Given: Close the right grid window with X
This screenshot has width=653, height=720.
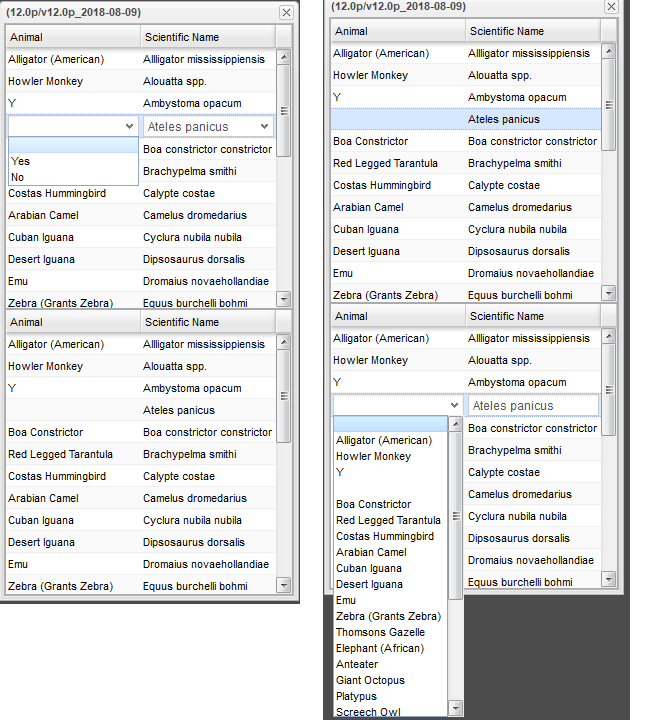Looking at the screenshot, I should 610,5.
